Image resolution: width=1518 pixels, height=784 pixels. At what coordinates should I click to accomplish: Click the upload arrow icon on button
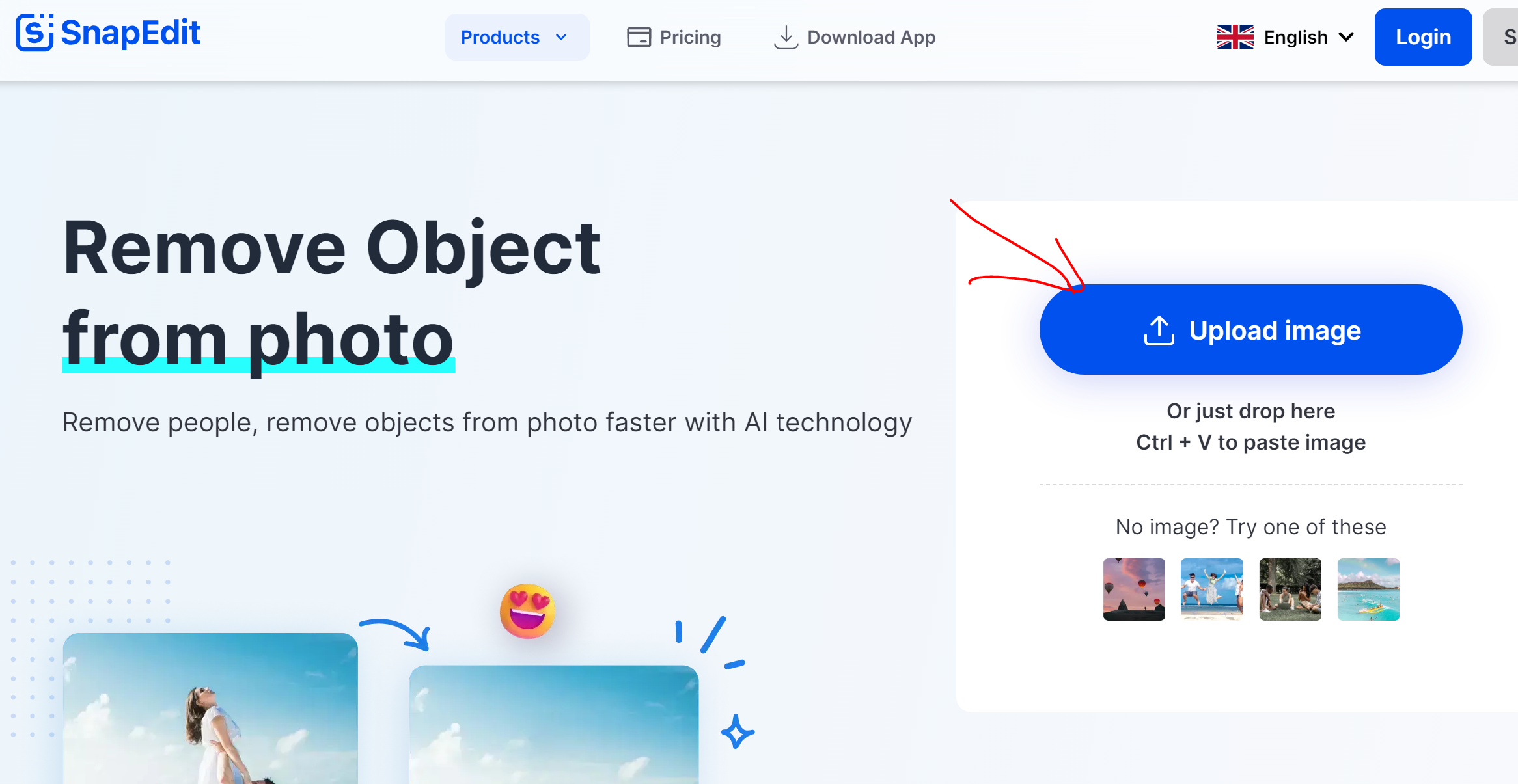1159,331
